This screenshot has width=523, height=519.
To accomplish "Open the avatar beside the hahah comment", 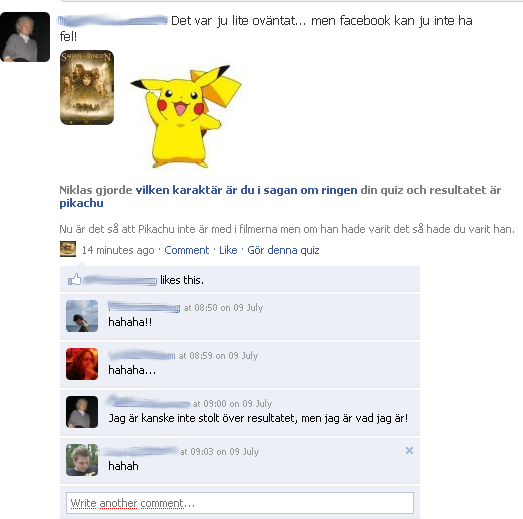I will [x=82, y=460].
